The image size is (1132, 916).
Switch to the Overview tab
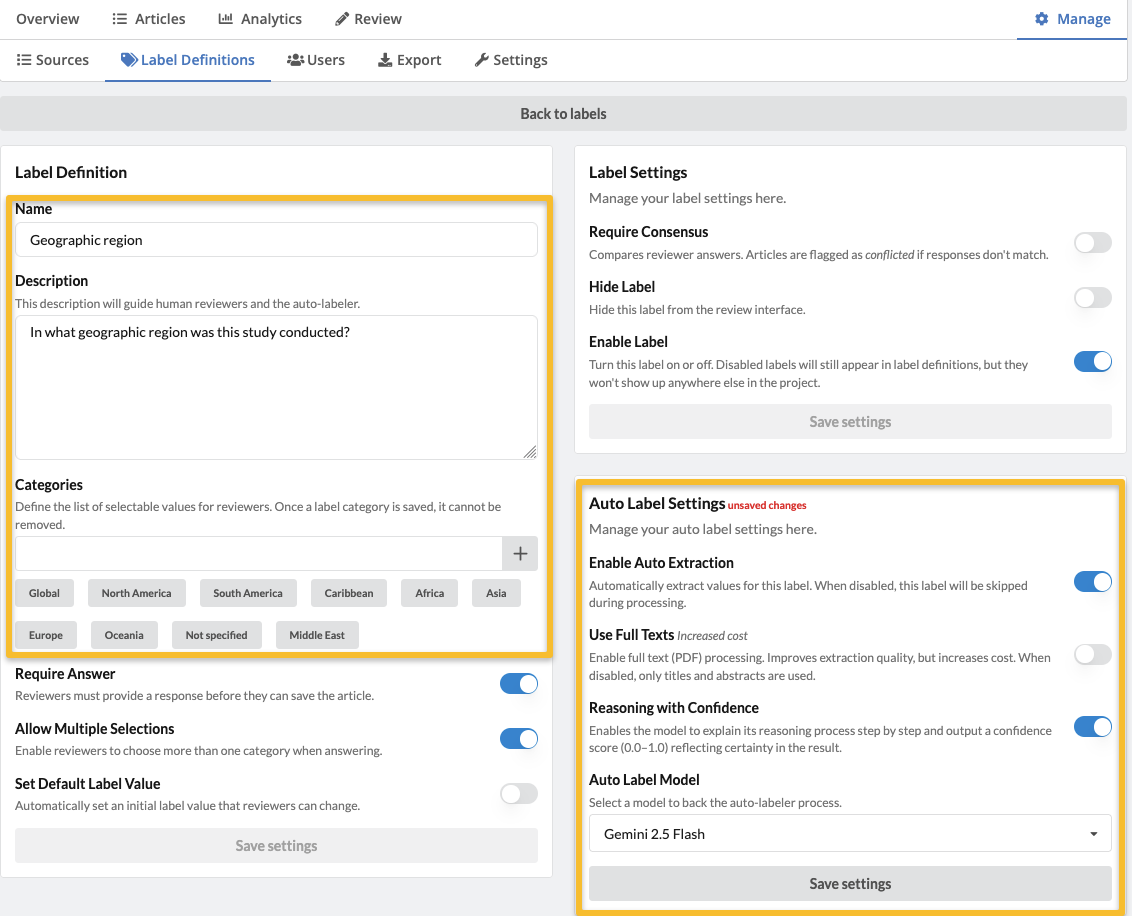pyautogui.click(x=48, y=19)
